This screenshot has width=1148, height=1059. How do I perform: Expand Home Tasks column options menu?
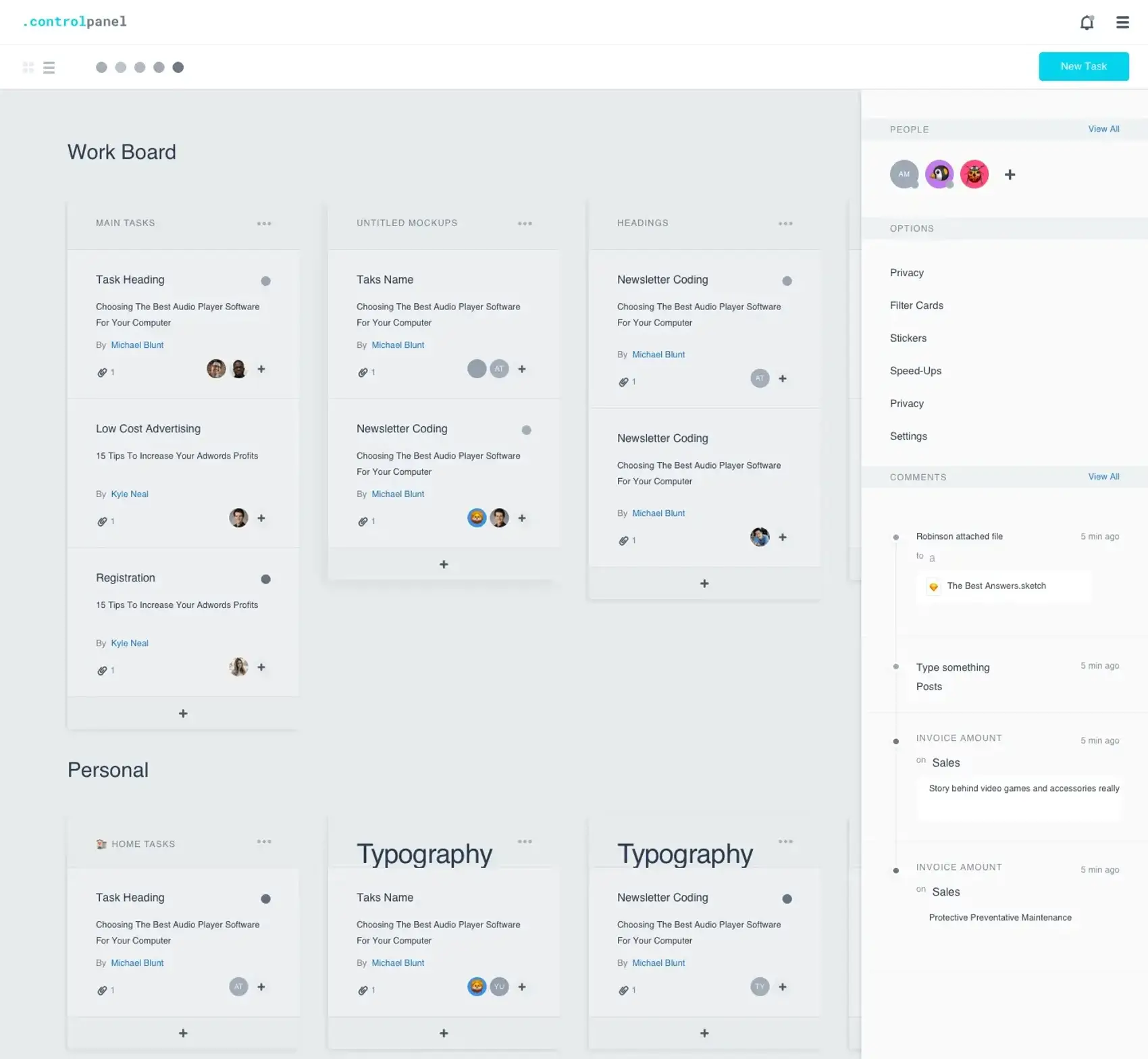click(x=264, y=842)
